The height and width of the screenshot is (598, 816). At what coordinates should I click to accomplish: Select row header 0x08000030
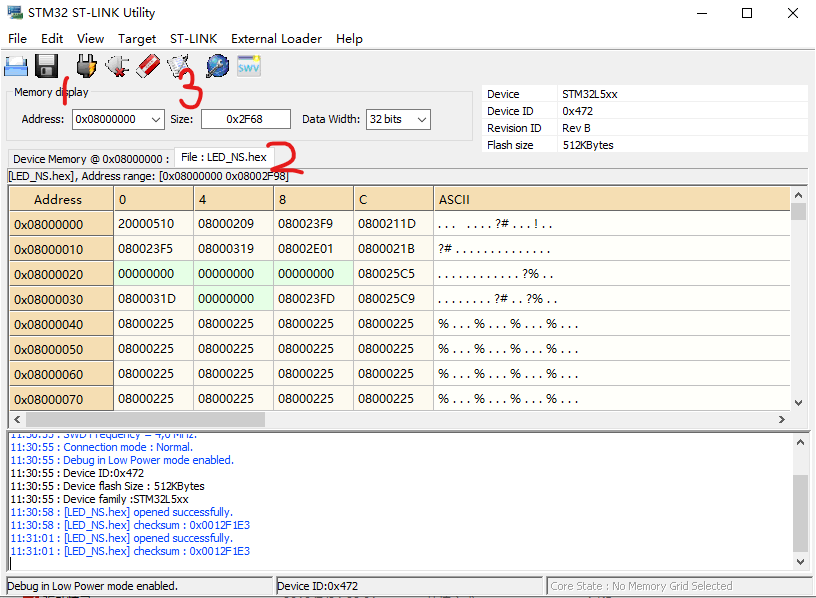(61, 299)
